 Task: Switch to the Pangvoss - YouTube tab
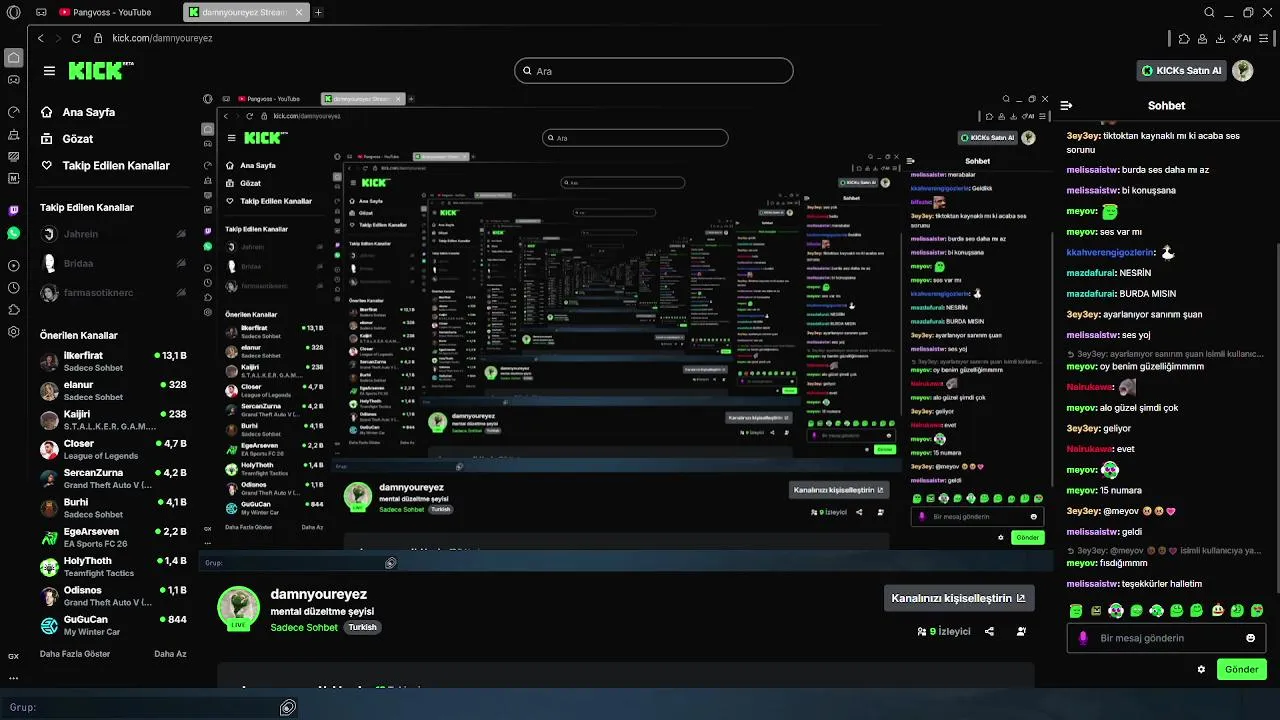point(105,12)
